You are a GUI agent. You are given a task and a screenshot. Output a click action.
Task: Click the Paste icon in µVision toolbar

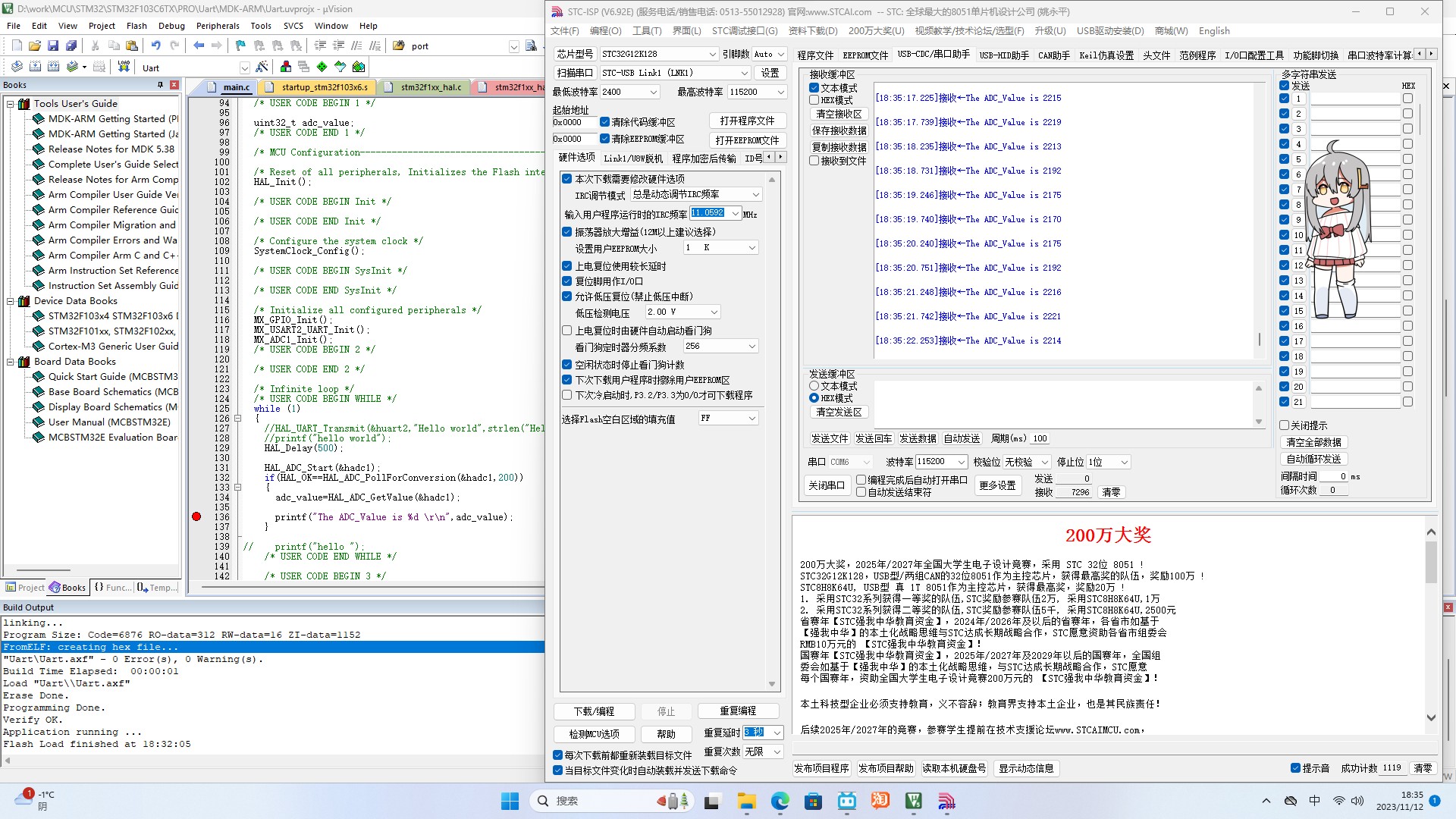pyautogui.click(x=132, y=45)
